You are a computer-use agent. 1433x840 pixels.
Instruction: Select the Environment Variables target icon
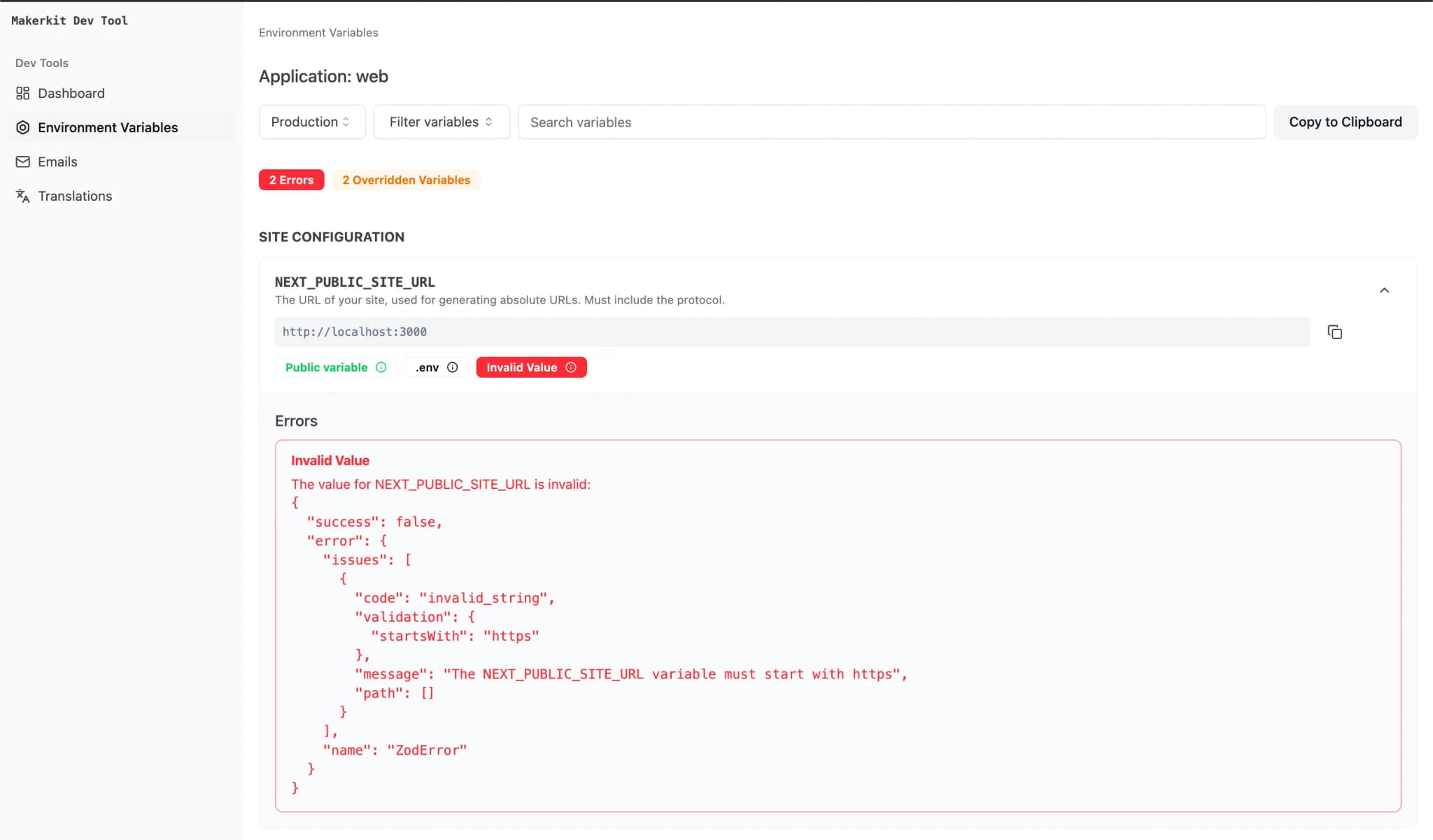pos(23,127)
